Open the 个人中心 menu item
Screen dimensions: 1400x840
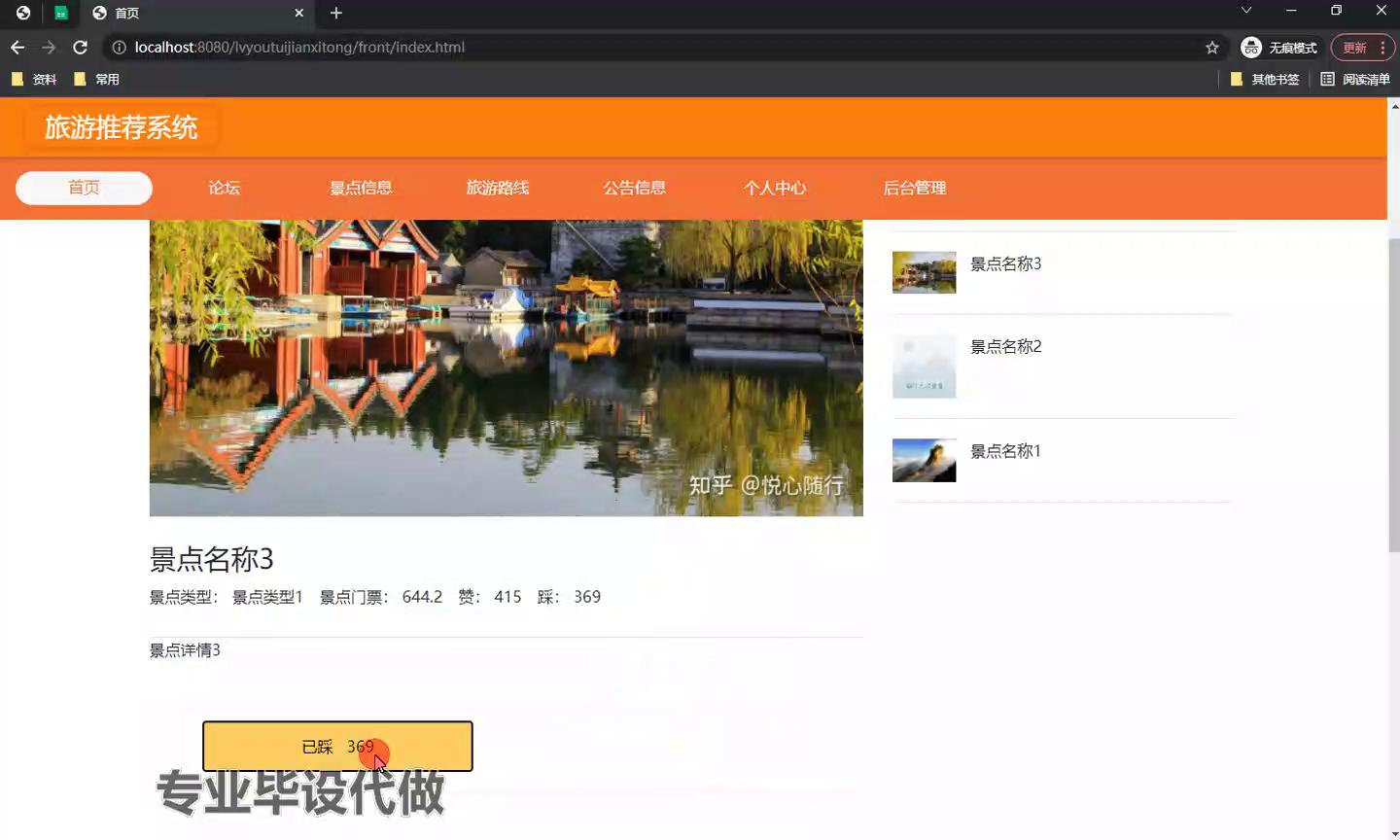click(x=775, y=188)
